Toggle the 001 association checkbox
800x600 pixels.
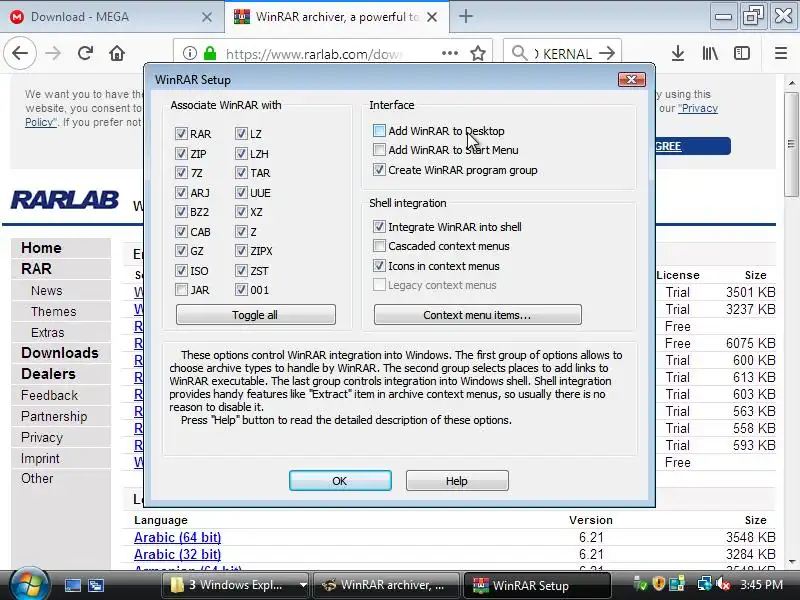(x=241, y=290)
